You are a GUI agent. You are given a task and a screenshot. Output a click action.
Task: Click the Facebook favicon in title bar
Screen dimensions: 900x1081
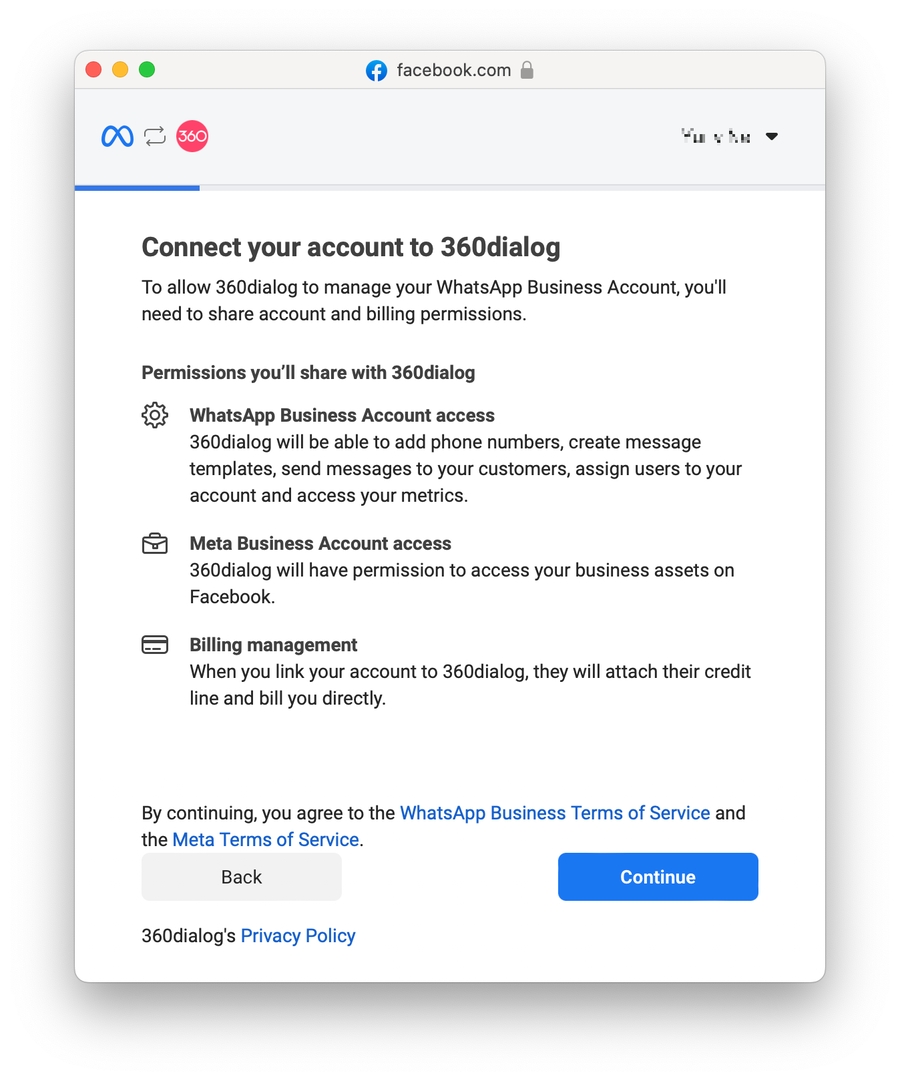(376, 71)
